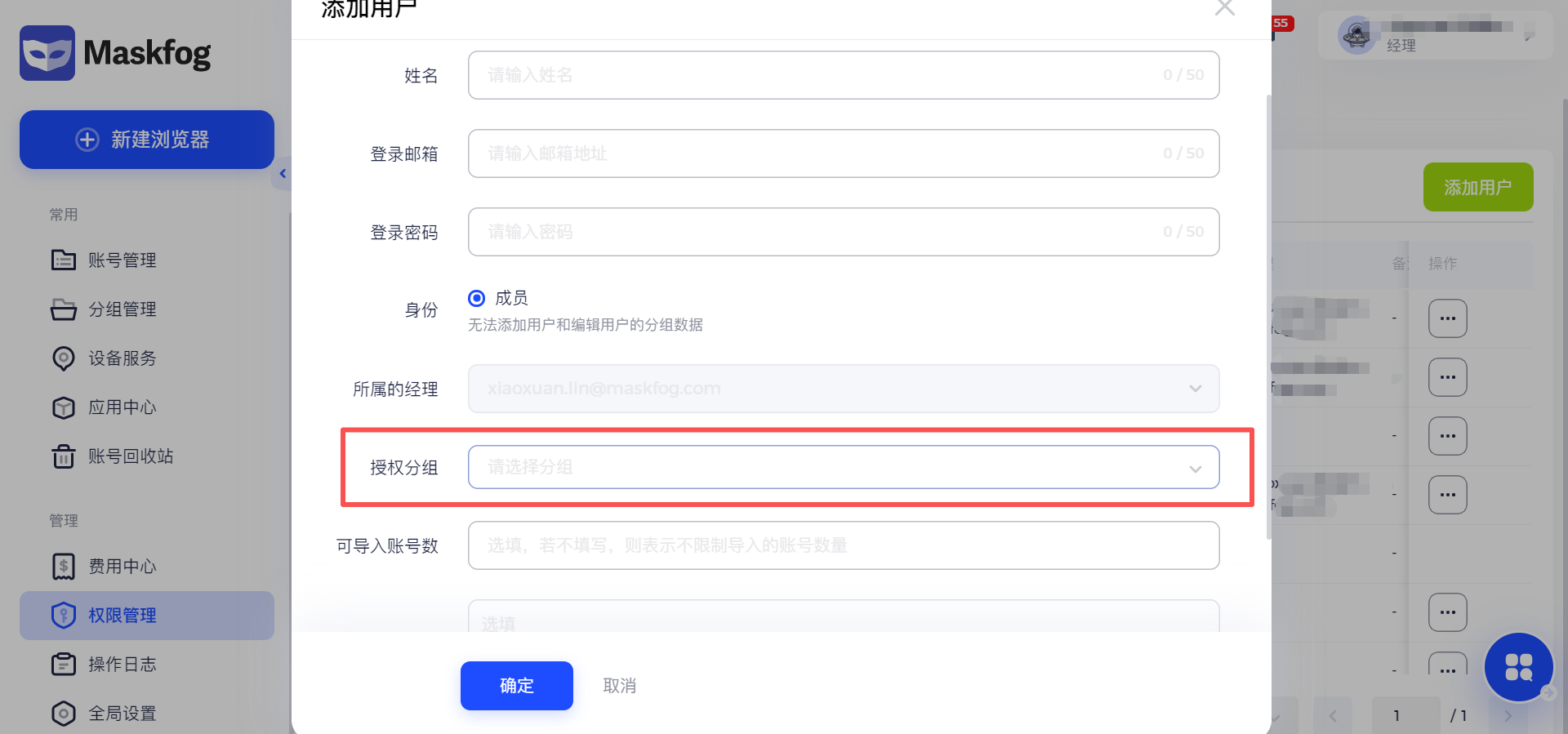Click the 新建浏览器 button
Viewport: 1568px width, 734px height.
point(147,140)
